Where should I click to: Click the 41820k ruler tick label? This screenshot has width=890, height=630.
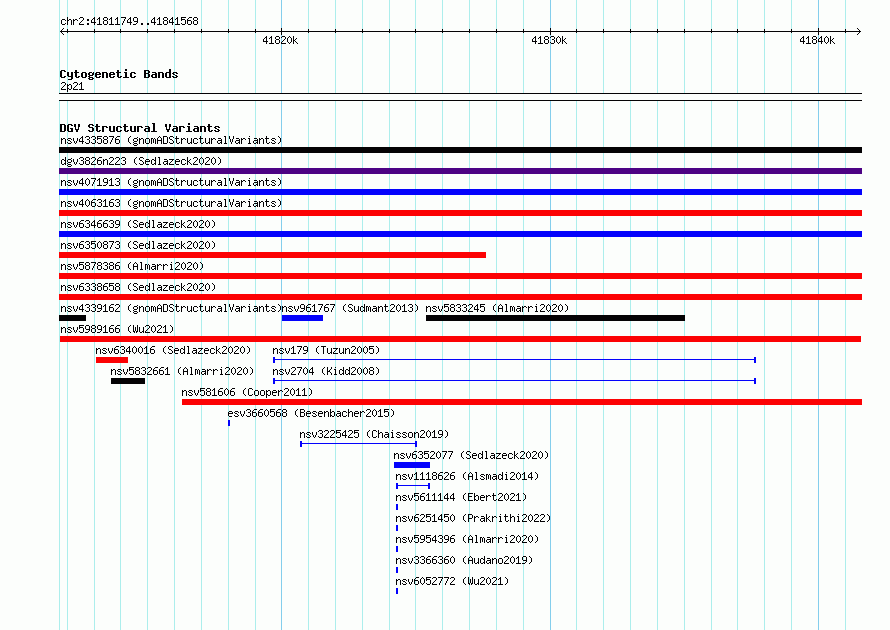click(x=280, y=41)
